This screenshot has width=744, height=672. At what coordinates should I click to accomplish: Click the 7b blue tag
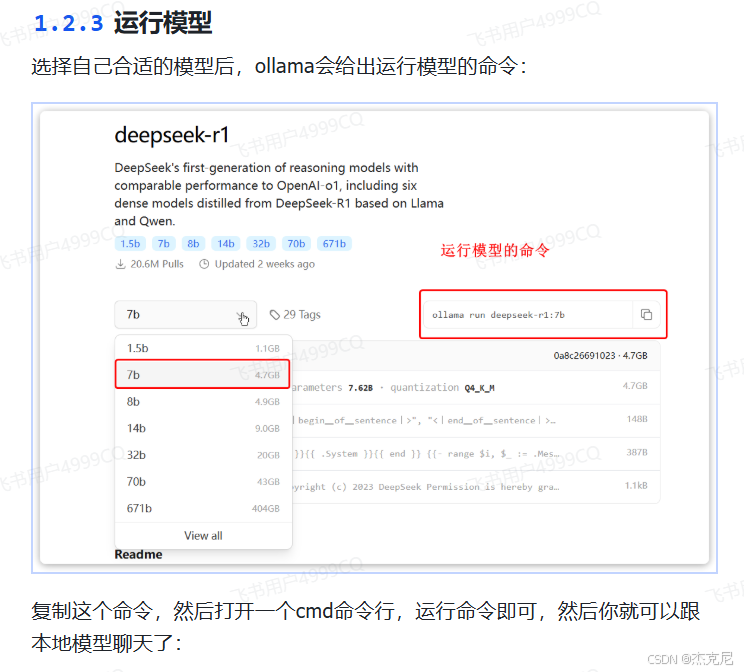[x=164, y=243]
